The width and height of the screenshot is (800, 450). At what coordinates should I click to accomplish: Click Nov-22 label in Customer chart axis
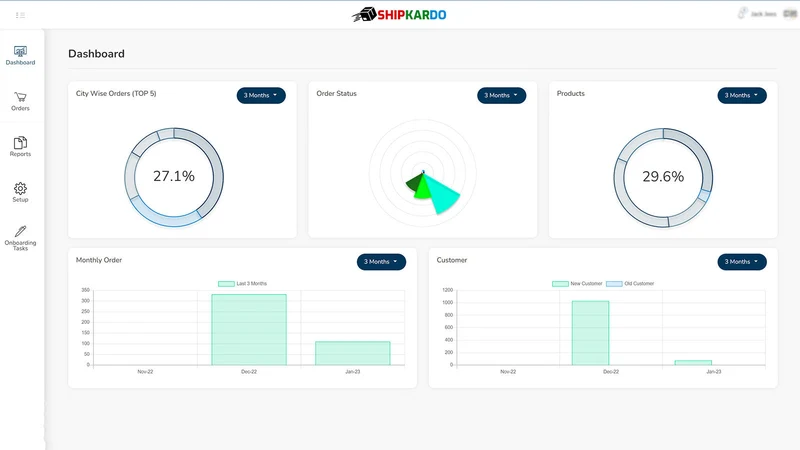tap(508, 371)
